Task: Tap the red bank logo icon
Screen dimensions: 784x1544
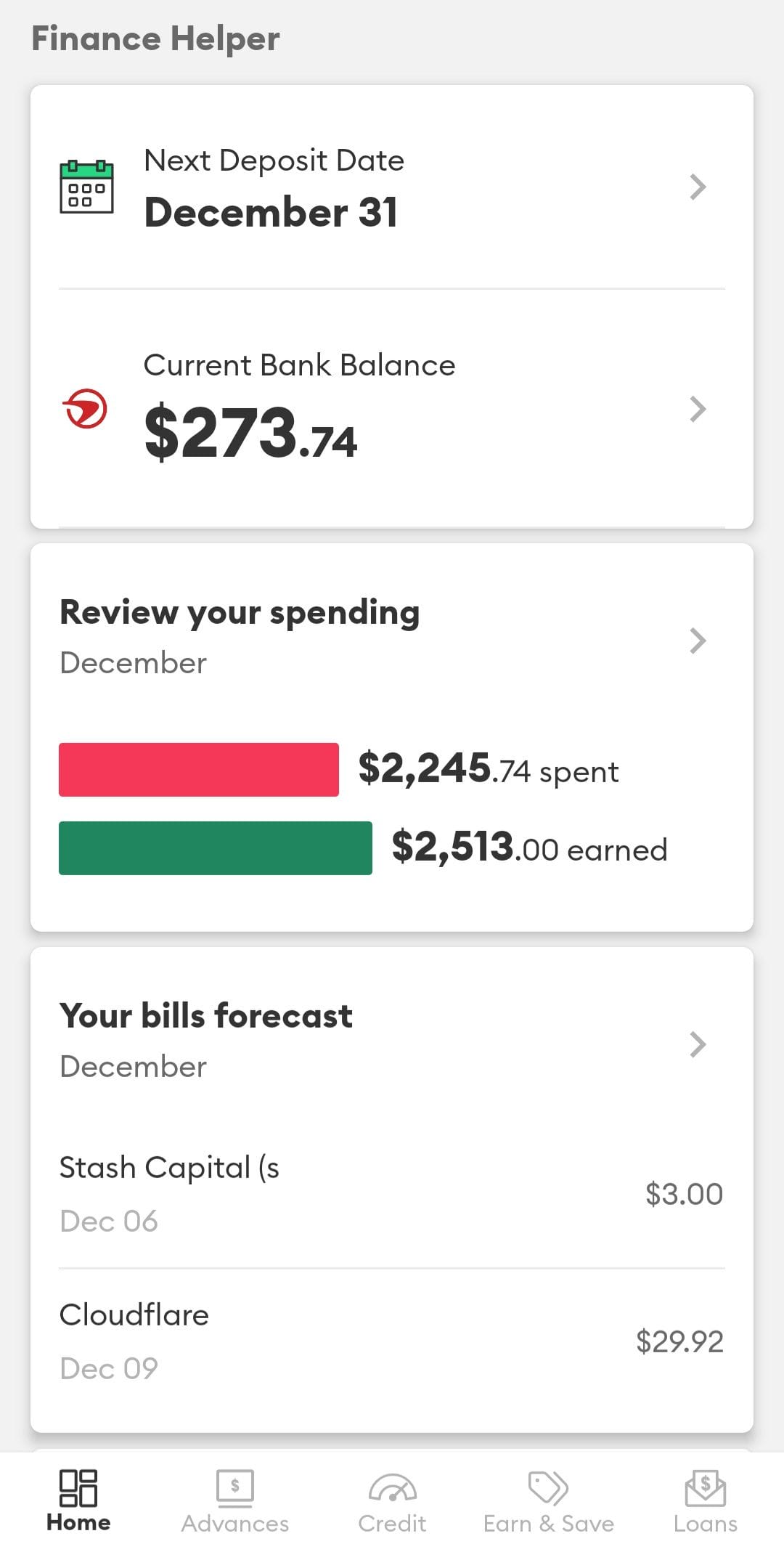Action: [86, 409]
